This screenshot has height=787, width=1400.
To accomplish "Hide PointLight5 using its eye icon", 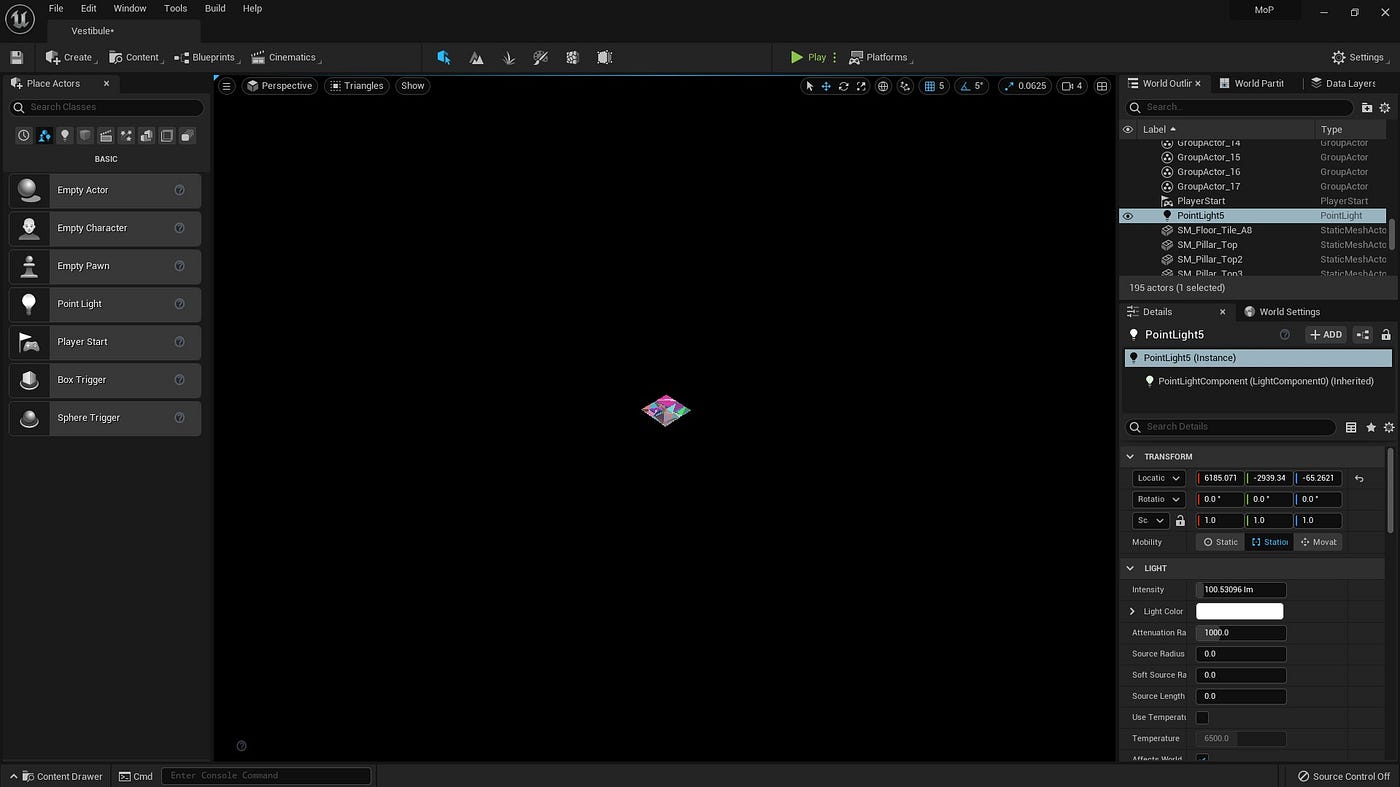I will 1128,216.
